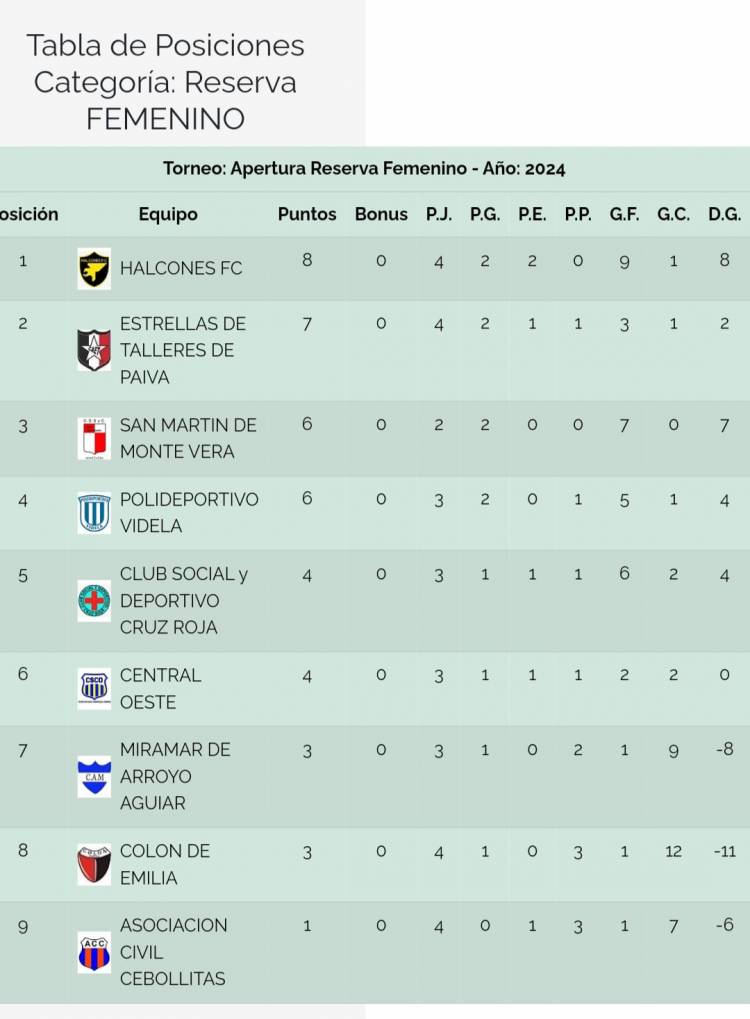Click Miramar de Arroyo Aguiar CAM logo

click(94, 776)
